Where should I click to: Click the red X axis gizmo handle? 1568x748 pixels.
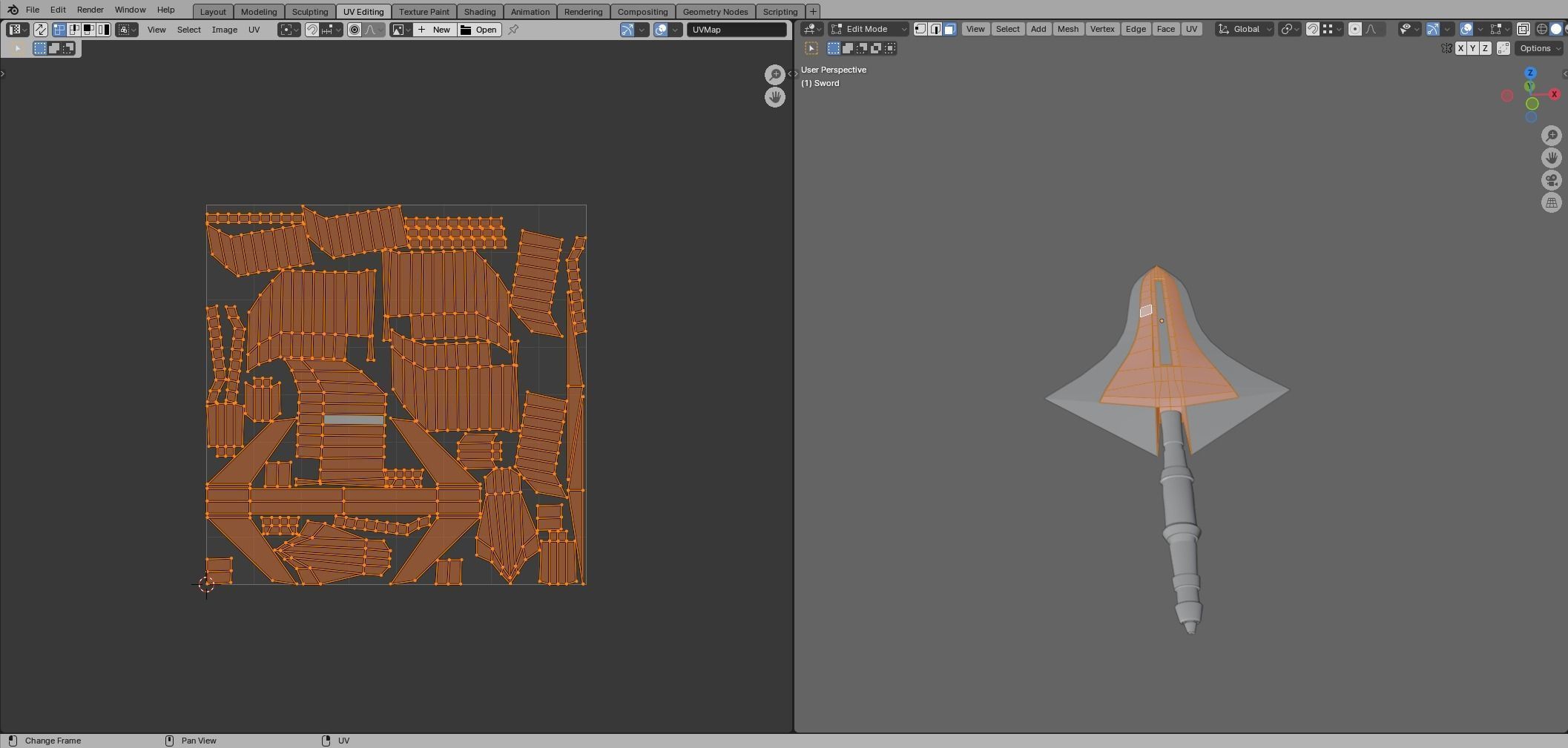click(1554, 94)
